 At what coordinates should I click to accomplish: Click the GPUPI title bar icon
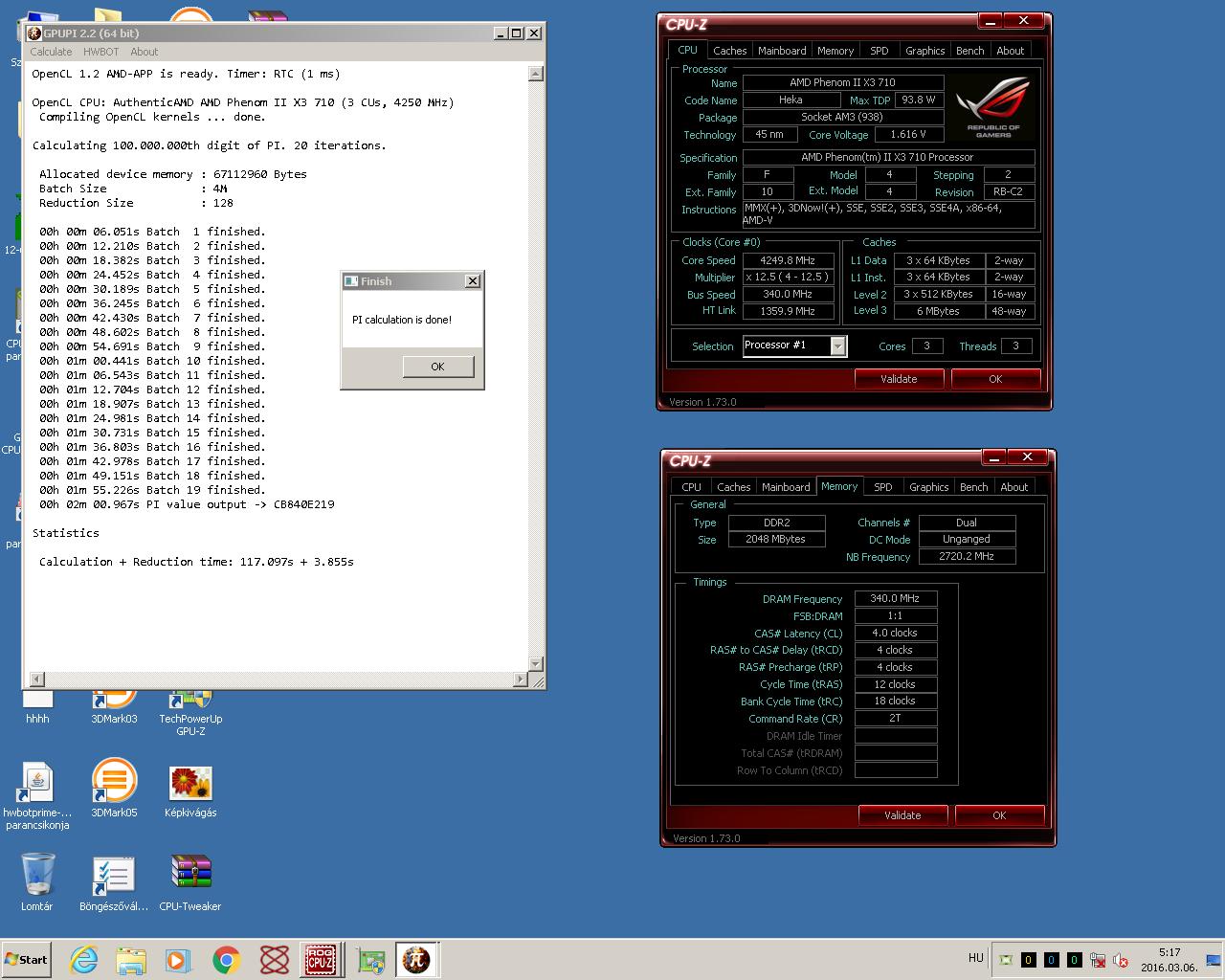[34, 33]
